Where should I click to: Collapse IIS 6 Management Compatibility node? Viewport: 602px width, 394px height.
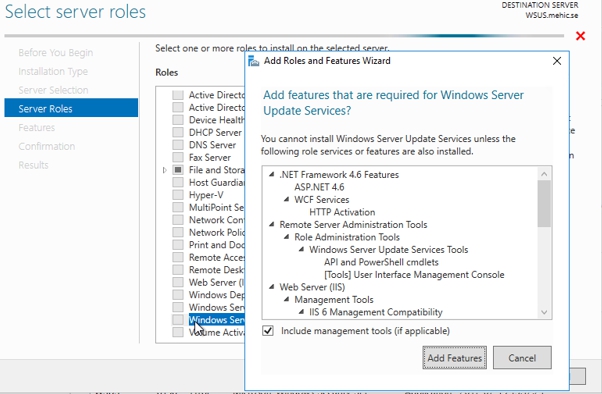tap(301, 312)
